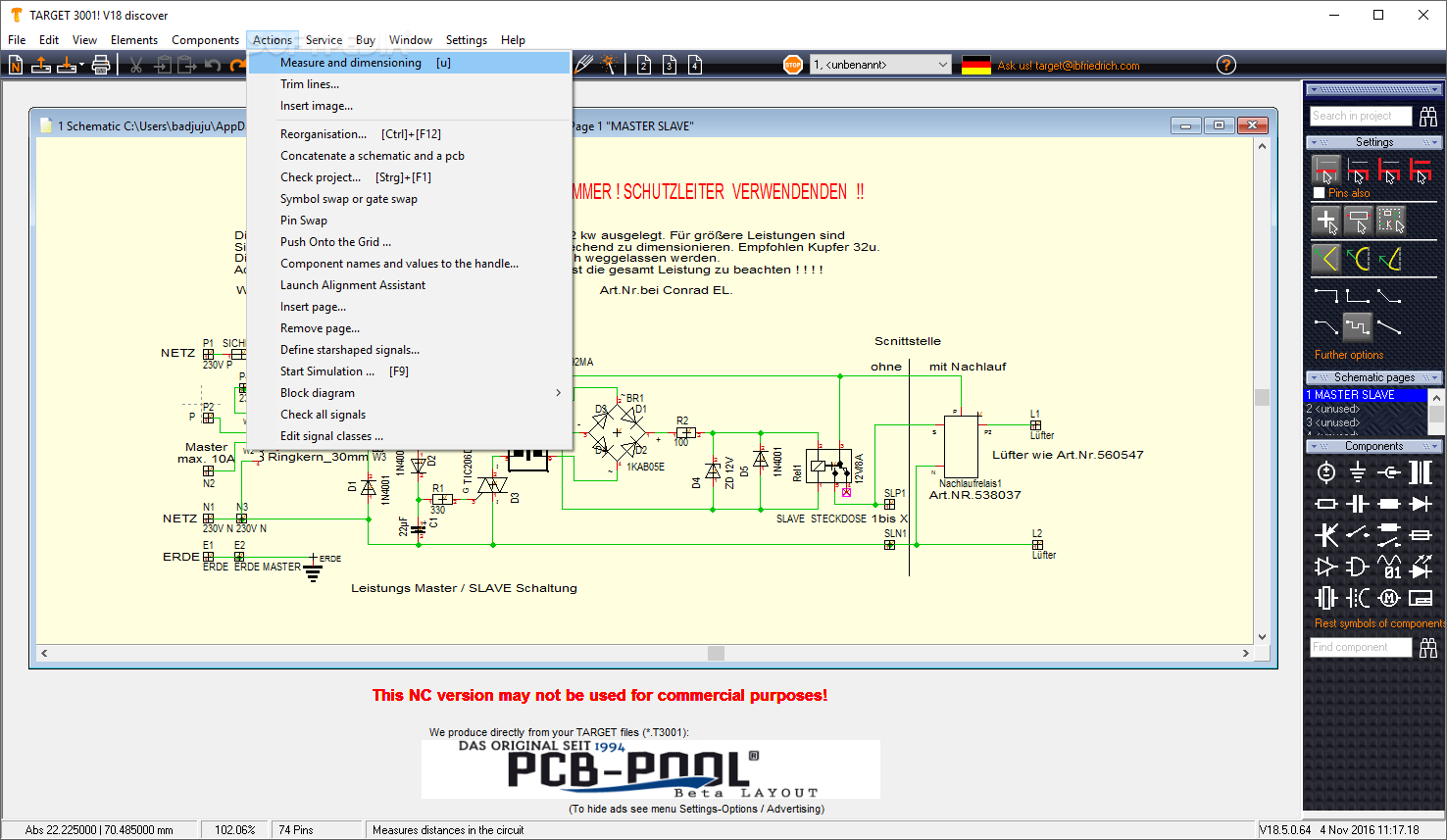1447x840 pixels.
Task: Click Rest symbols of components link
Action: 1379,623
